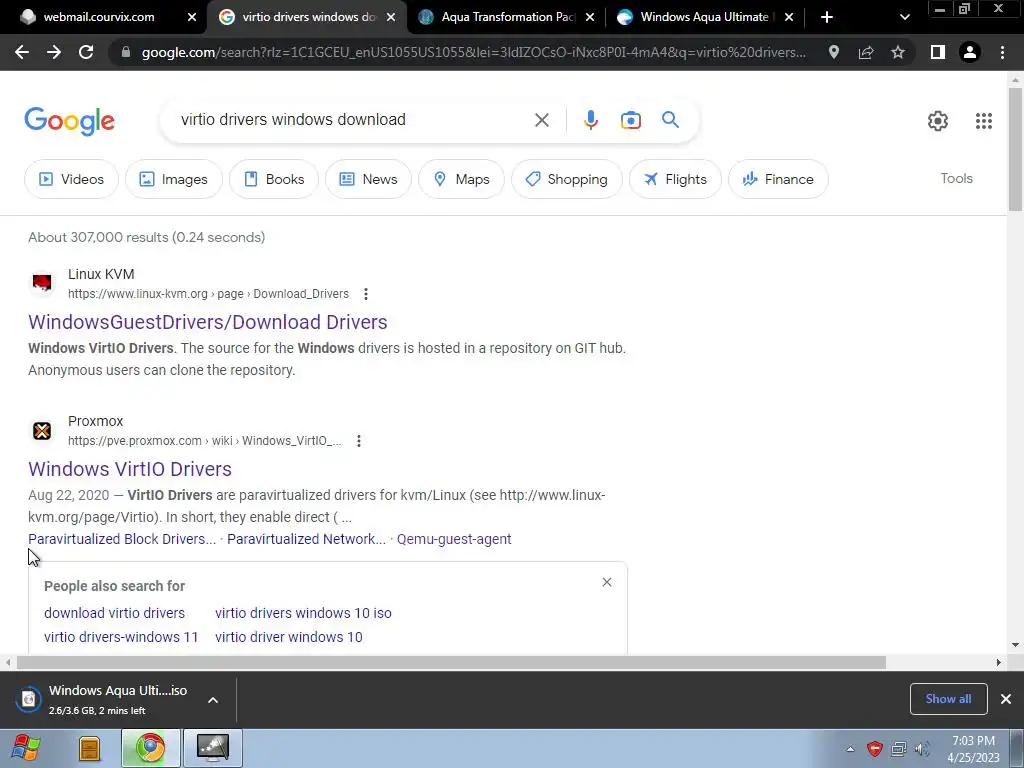Open options for the Linux KVM result
This screenshot has width=1024, height=768.
pos(366,294)
